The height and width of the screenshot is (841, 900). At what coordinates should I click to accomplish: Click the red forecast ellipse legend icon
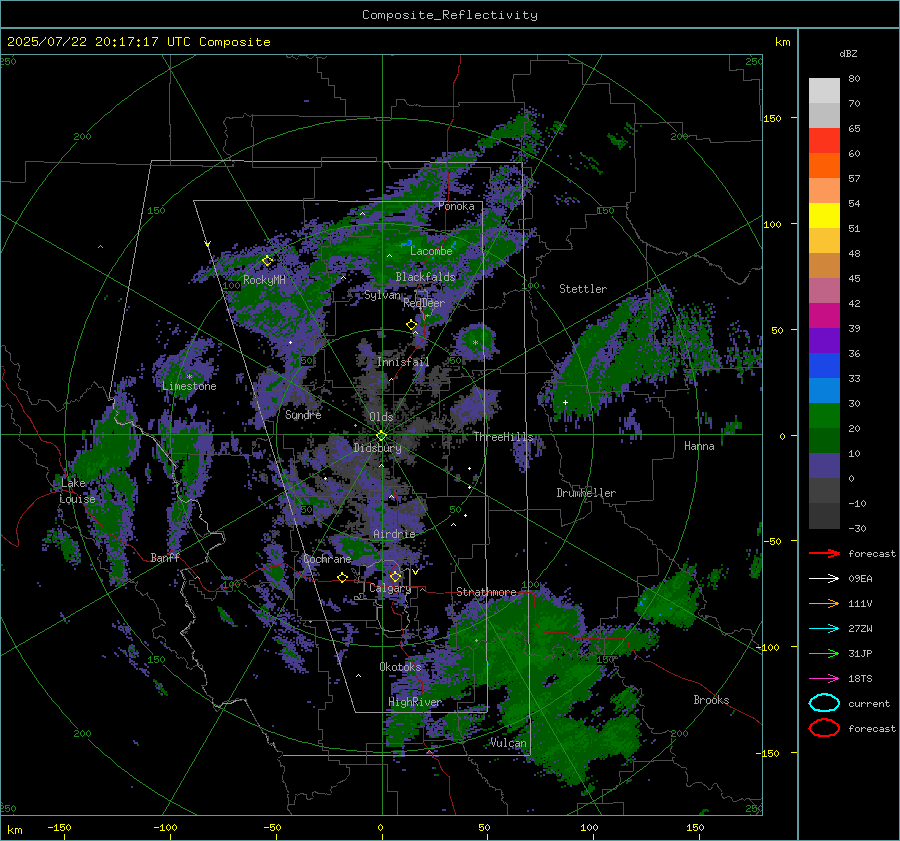pos(824,728)
